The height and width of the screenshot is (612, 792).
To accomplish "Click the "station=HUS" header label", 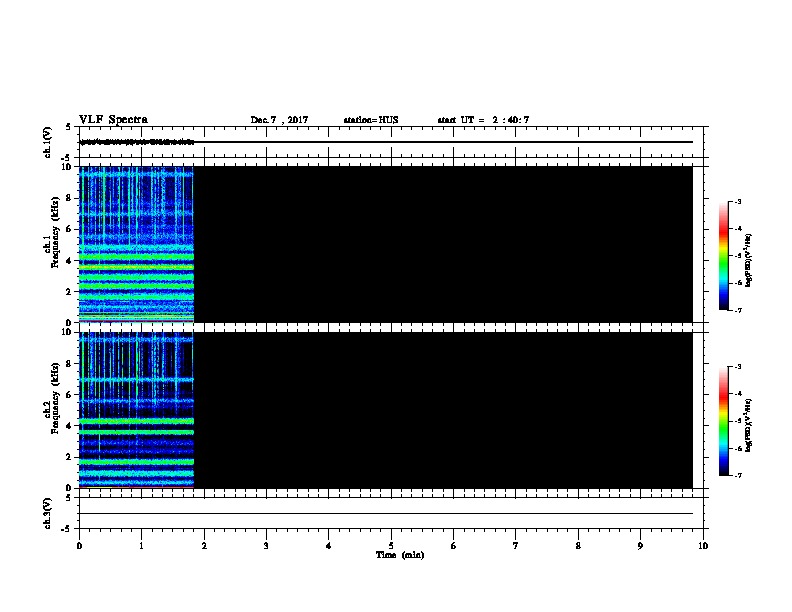I will (x=371, y=120).
